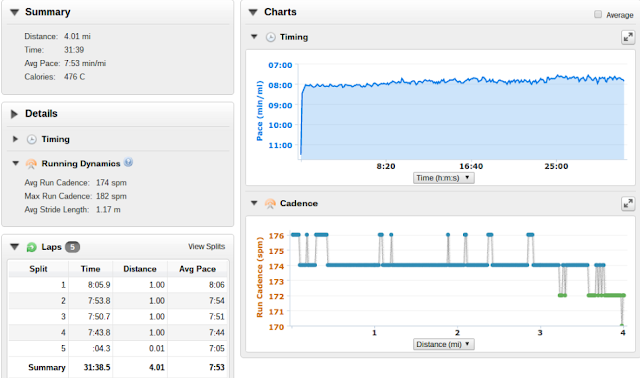Collapse the Summary panel triangle
The image size is (640, 378).
coord(15,12)
